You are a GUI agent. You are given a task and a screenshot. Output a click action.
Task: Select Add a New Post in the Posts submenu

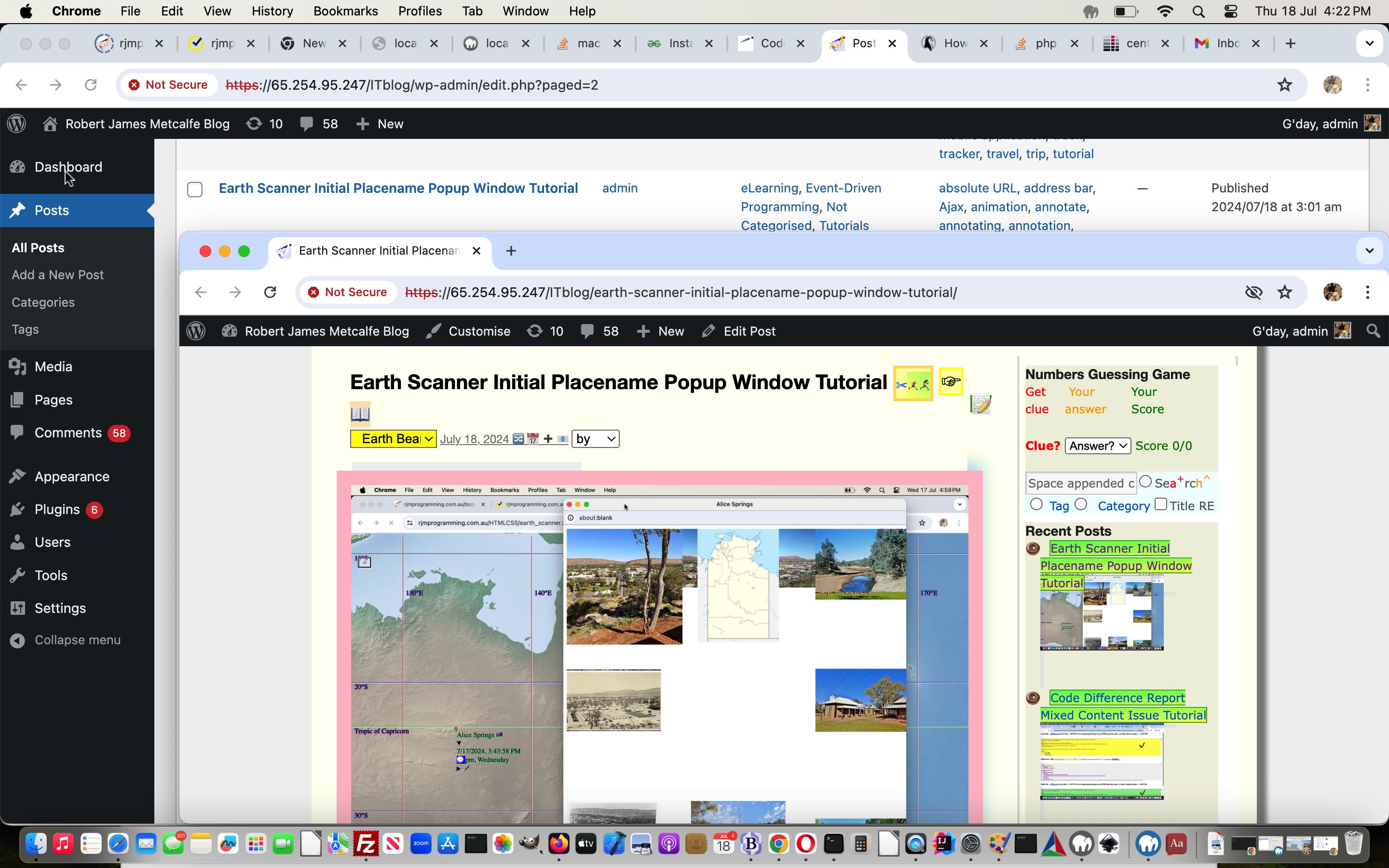(57, 275)
